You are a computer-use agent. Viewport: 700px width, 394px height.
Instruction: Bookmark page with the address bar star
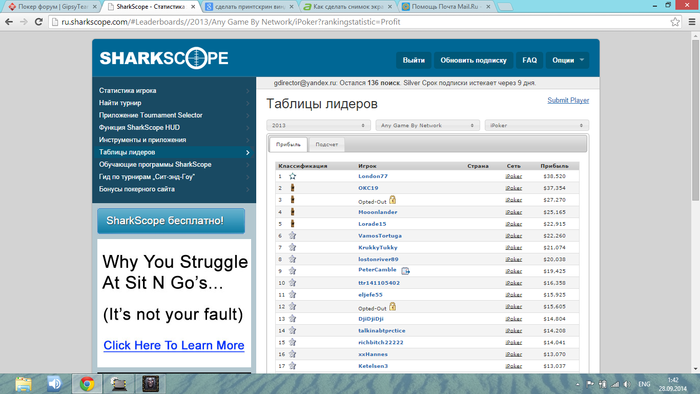(x=675, y=22)
